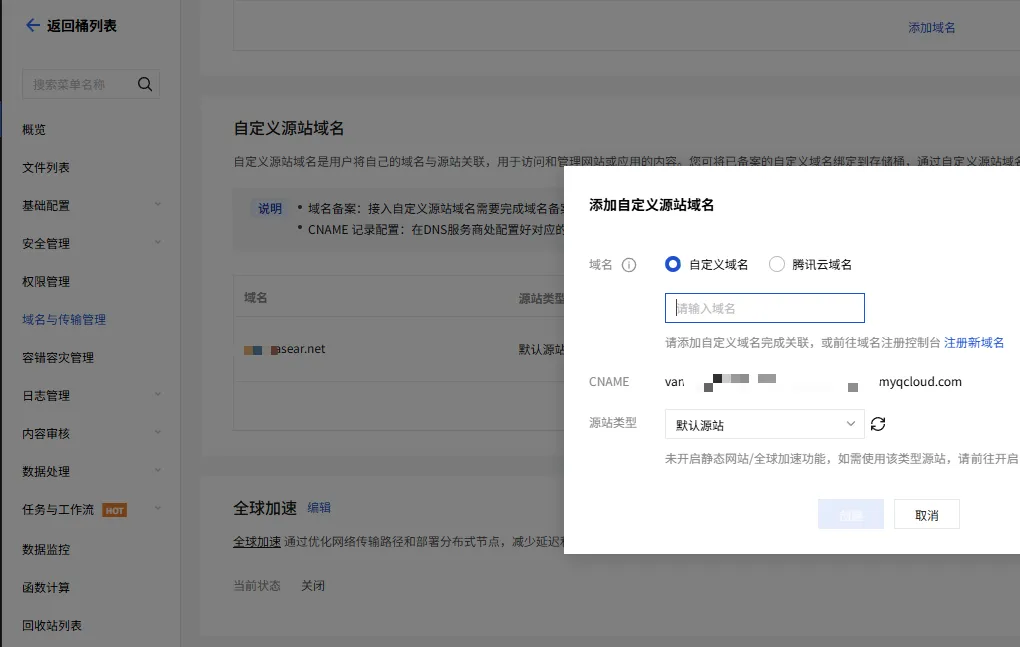Image resolution: width=1020 pixels, height=647 pixels.
Task: Click the 添加域名 link at top
Action: tap(931, 28)
